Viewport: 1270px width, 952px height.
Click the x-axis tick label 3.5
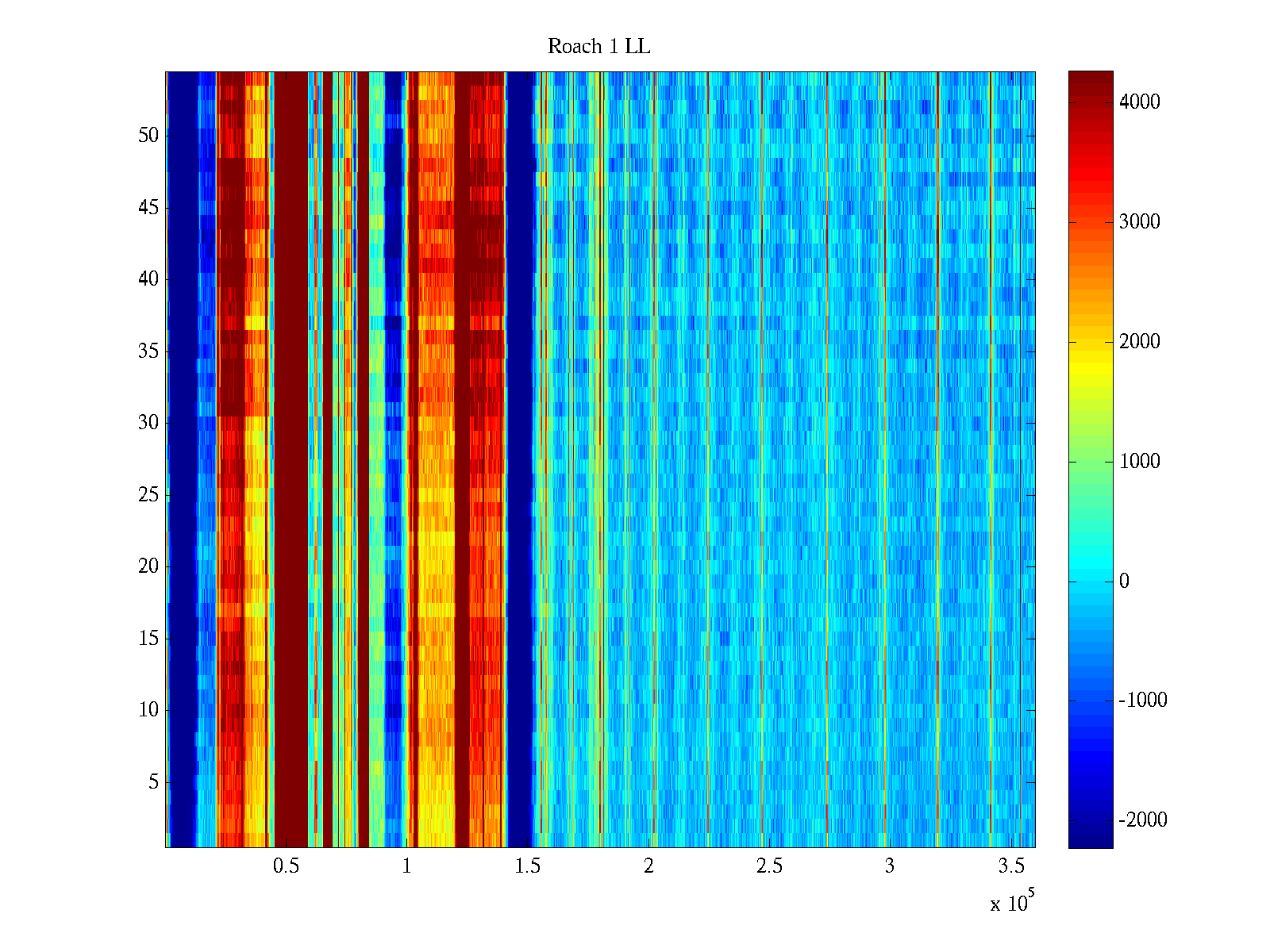pyautogui.click(x=1010, y=866)
